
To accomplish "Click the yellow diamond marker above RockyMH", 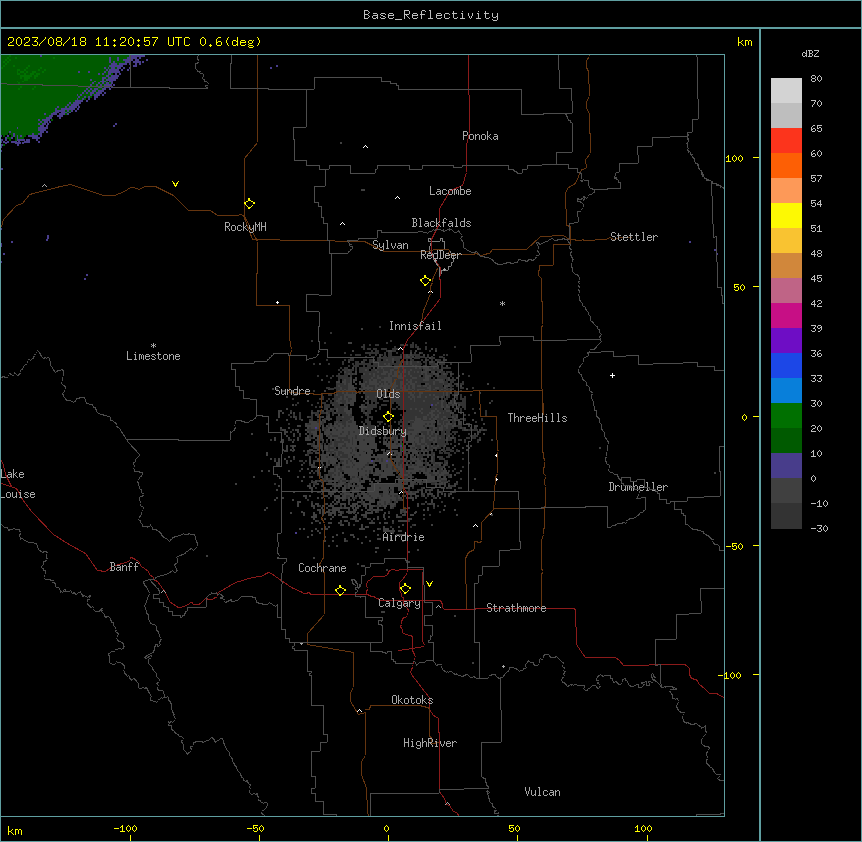I will (250, 203).
